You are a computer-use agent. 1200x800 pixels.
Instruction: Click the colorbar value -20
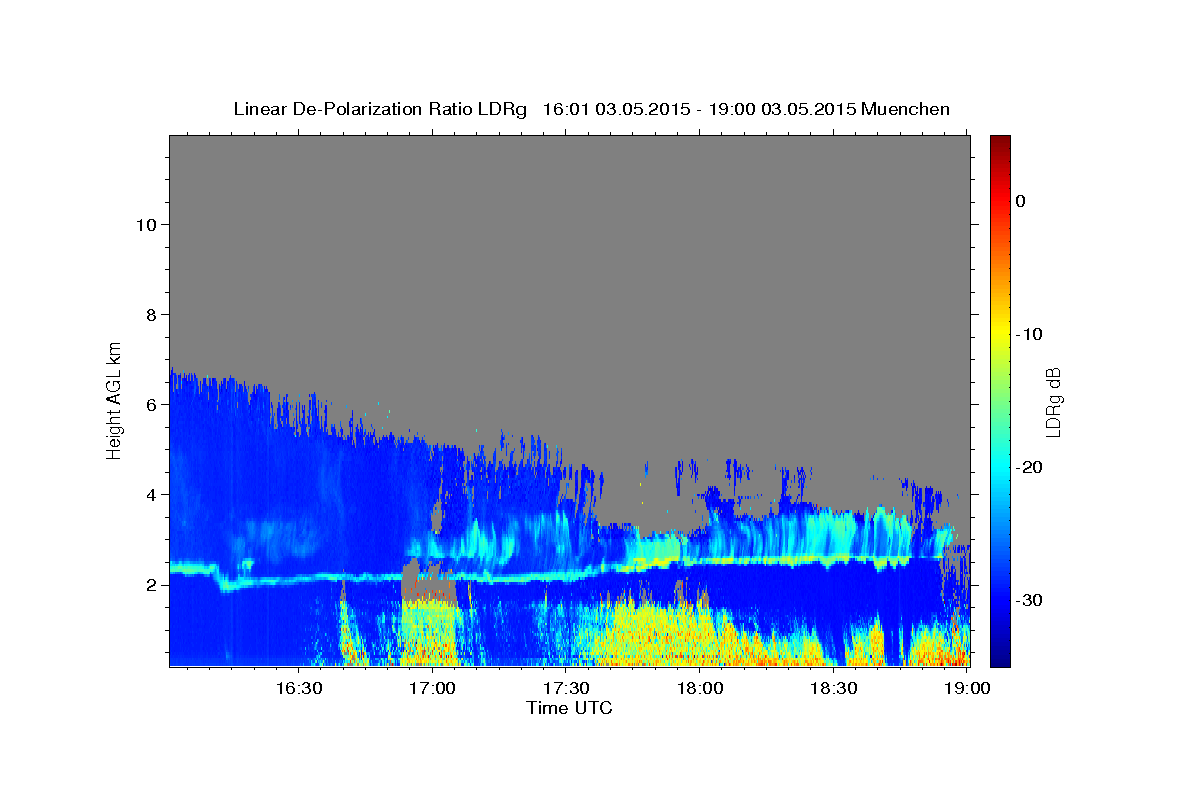pyautogui.click(x=1029, y=467)
